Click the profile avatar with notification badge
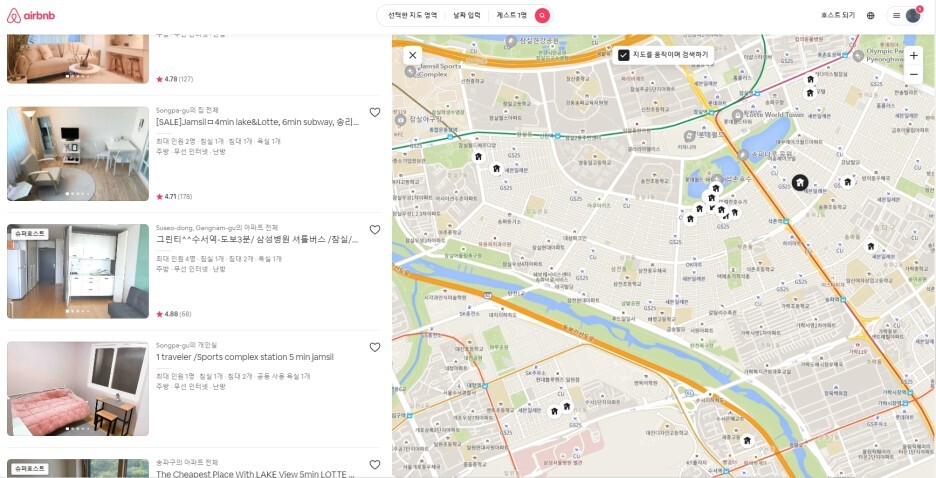 point(913,16)
